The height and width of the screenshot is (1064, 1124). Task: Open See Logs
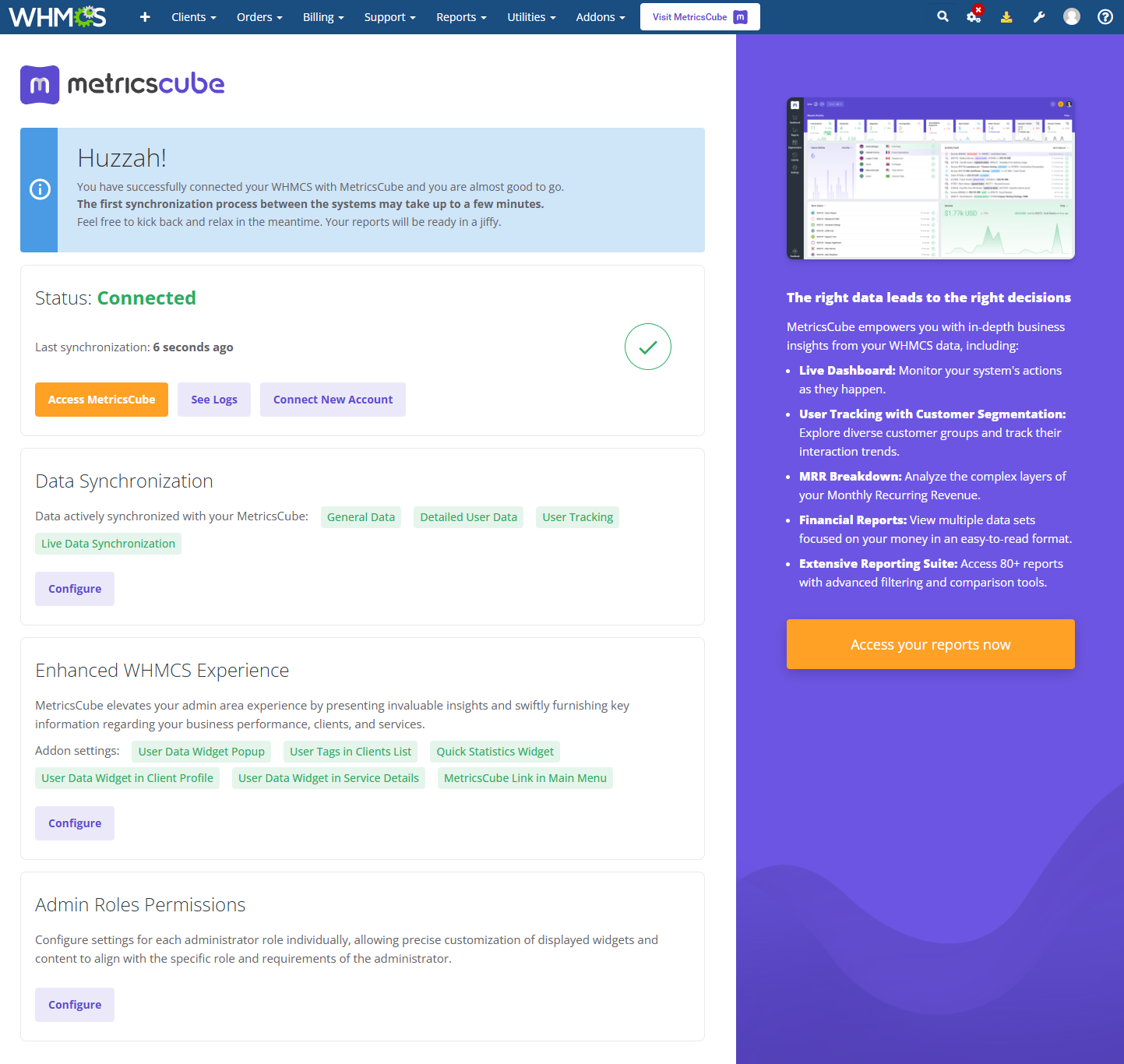click(x=214, y=400)
